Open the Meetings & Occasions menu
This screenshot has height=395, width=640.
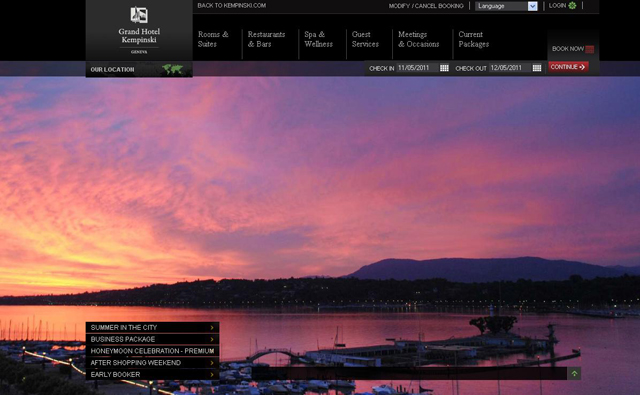pos(418,39)
